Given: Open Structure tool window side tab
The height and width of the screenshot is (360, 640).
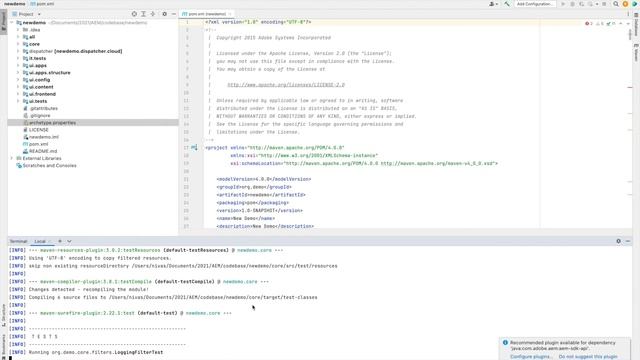Looking at the screenshot, I should [4, 315].
